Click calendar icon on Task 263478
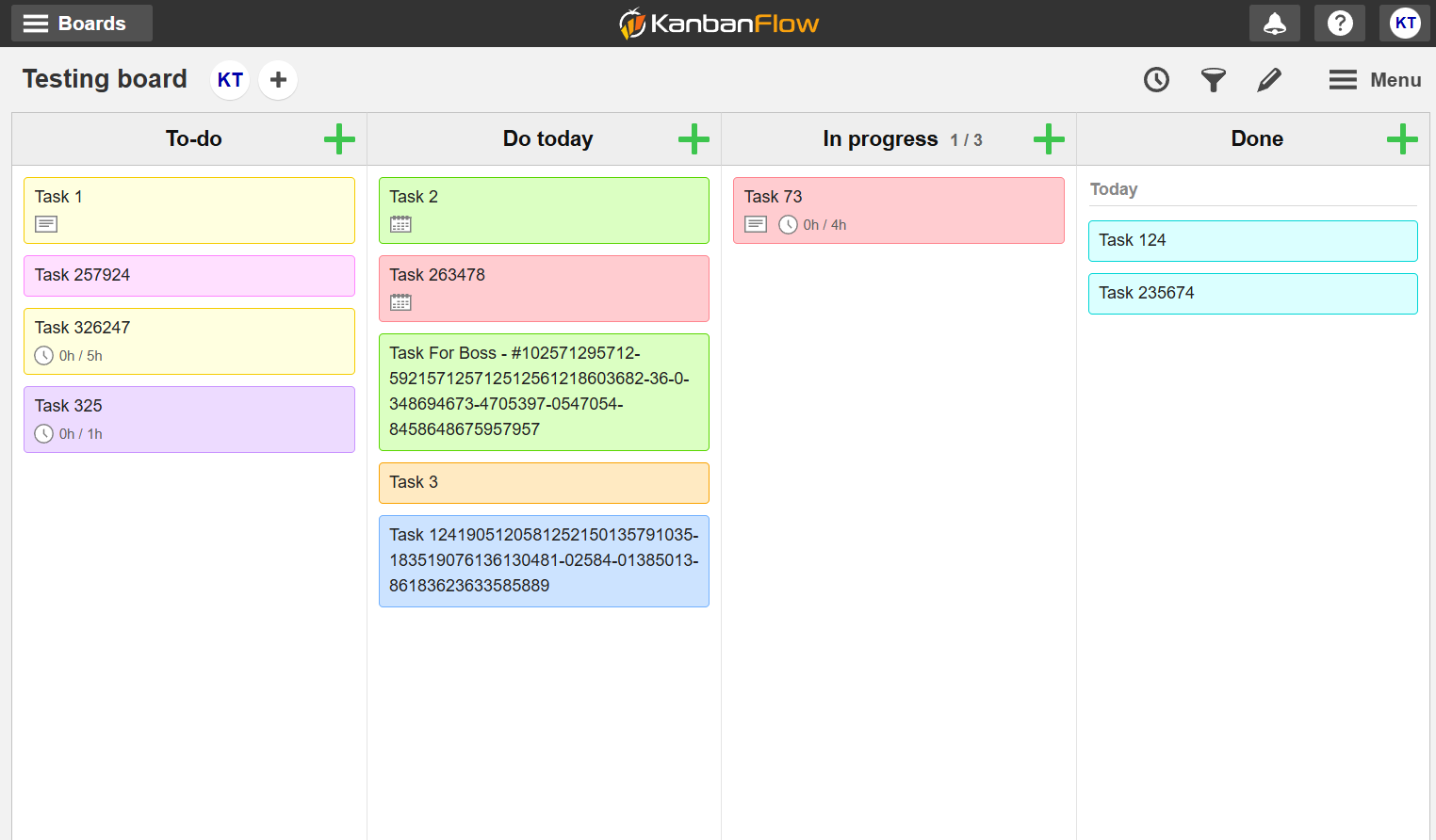This screenshot has width=1436, height=840. click(x=400, y=302)
